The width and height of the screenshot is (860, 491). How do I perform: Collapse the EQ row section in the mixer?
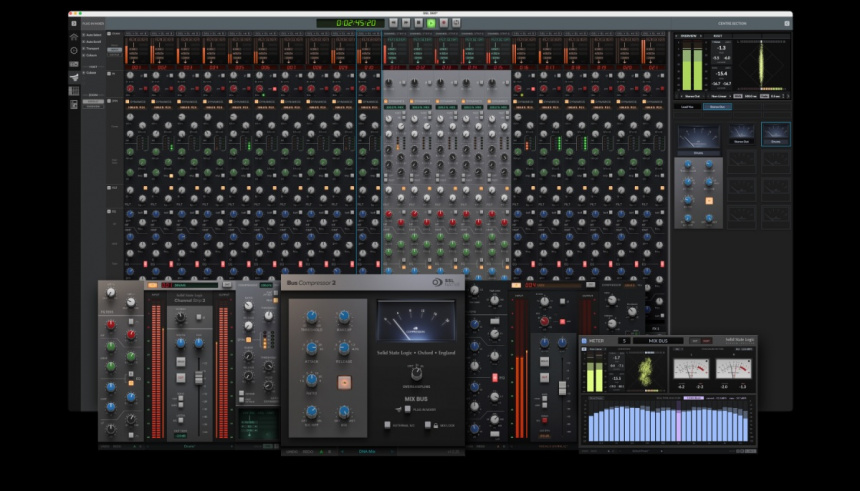(109, 211)
